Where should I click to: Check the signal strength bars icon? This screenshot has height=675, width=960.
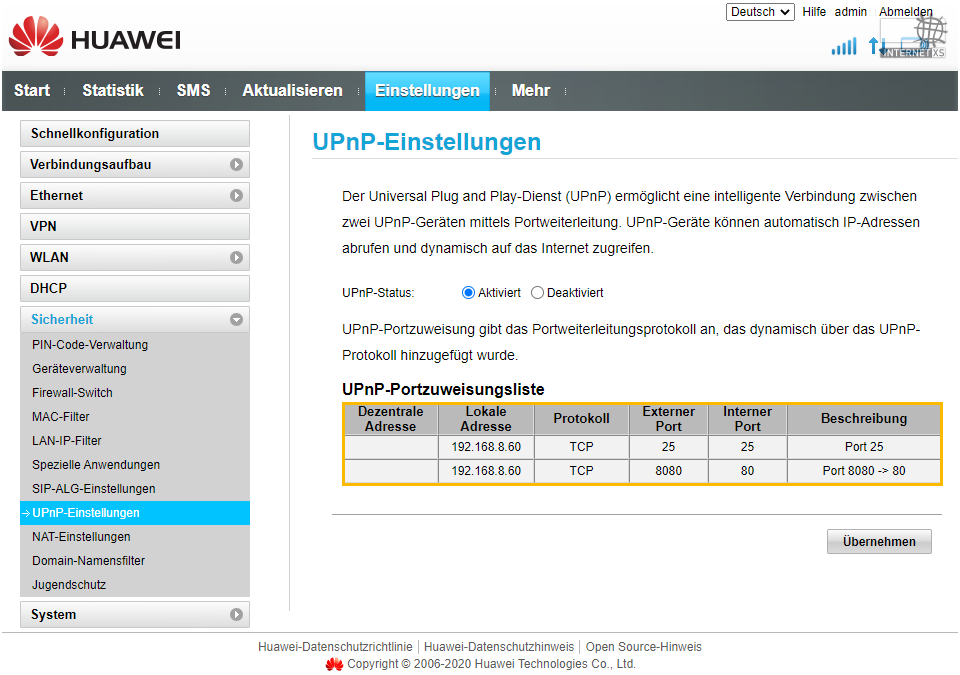click(844, 46)
